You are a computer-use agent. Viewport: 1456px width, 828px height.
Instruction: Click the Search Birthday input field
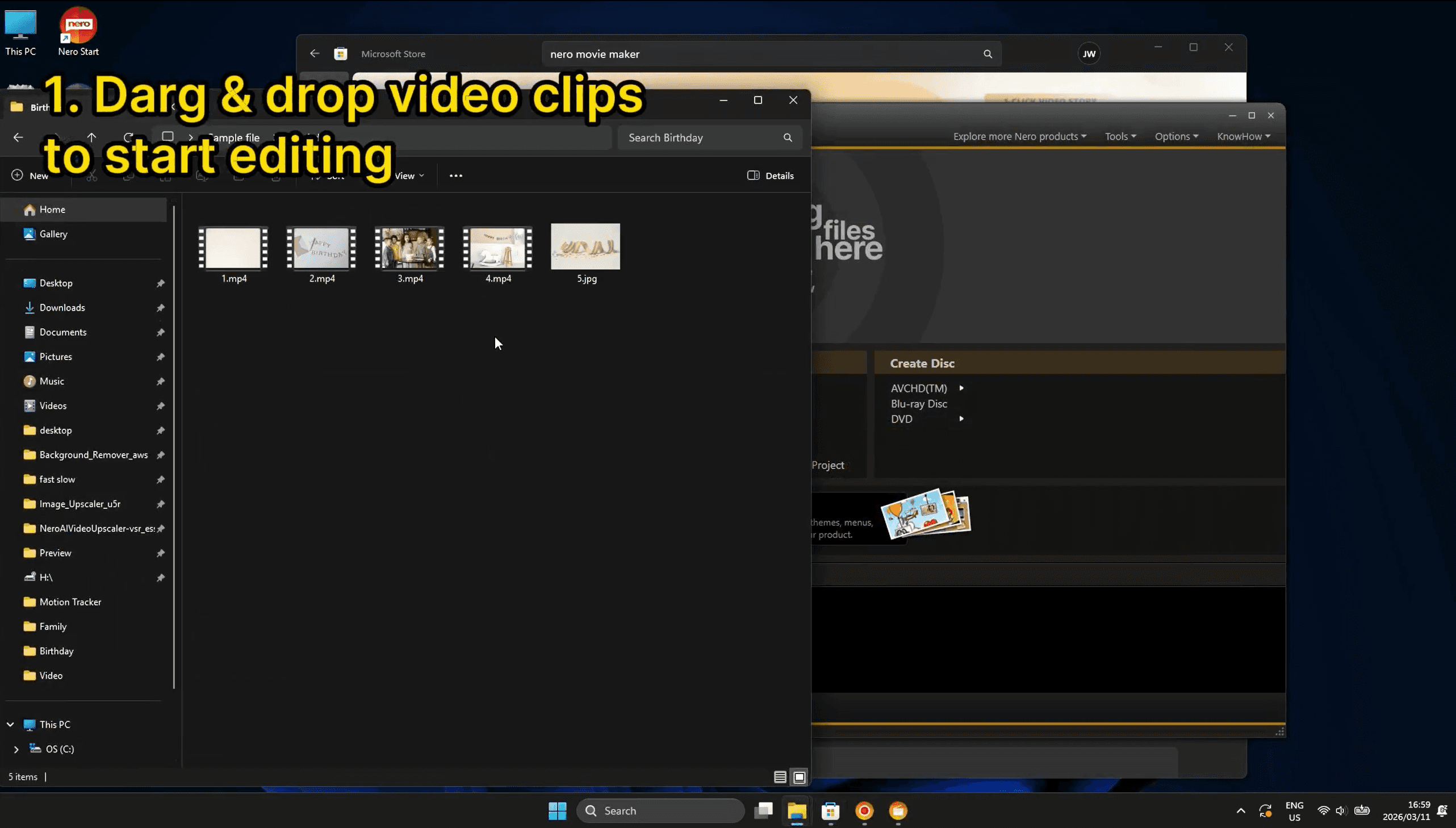click(x=700, y=137)
